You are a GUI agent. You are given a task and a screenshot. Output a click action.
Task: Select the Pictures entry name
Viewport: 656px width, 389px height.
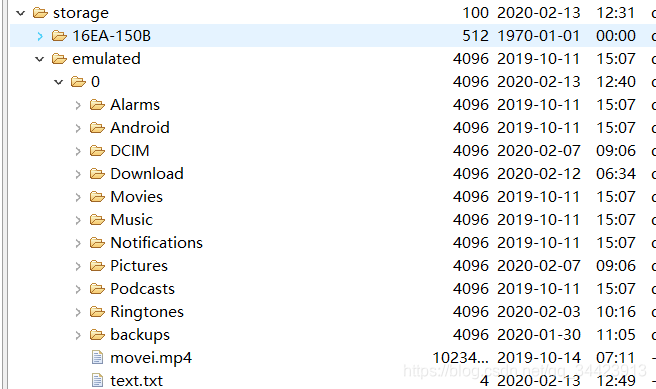coord(139,266)
